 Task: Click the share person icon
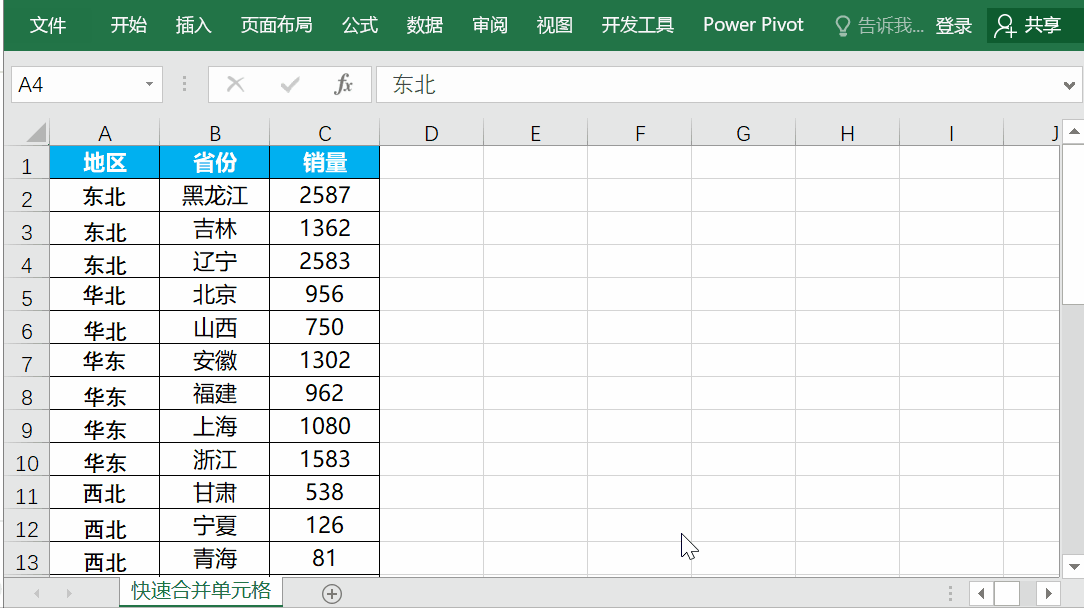[x=1004, y=26]
